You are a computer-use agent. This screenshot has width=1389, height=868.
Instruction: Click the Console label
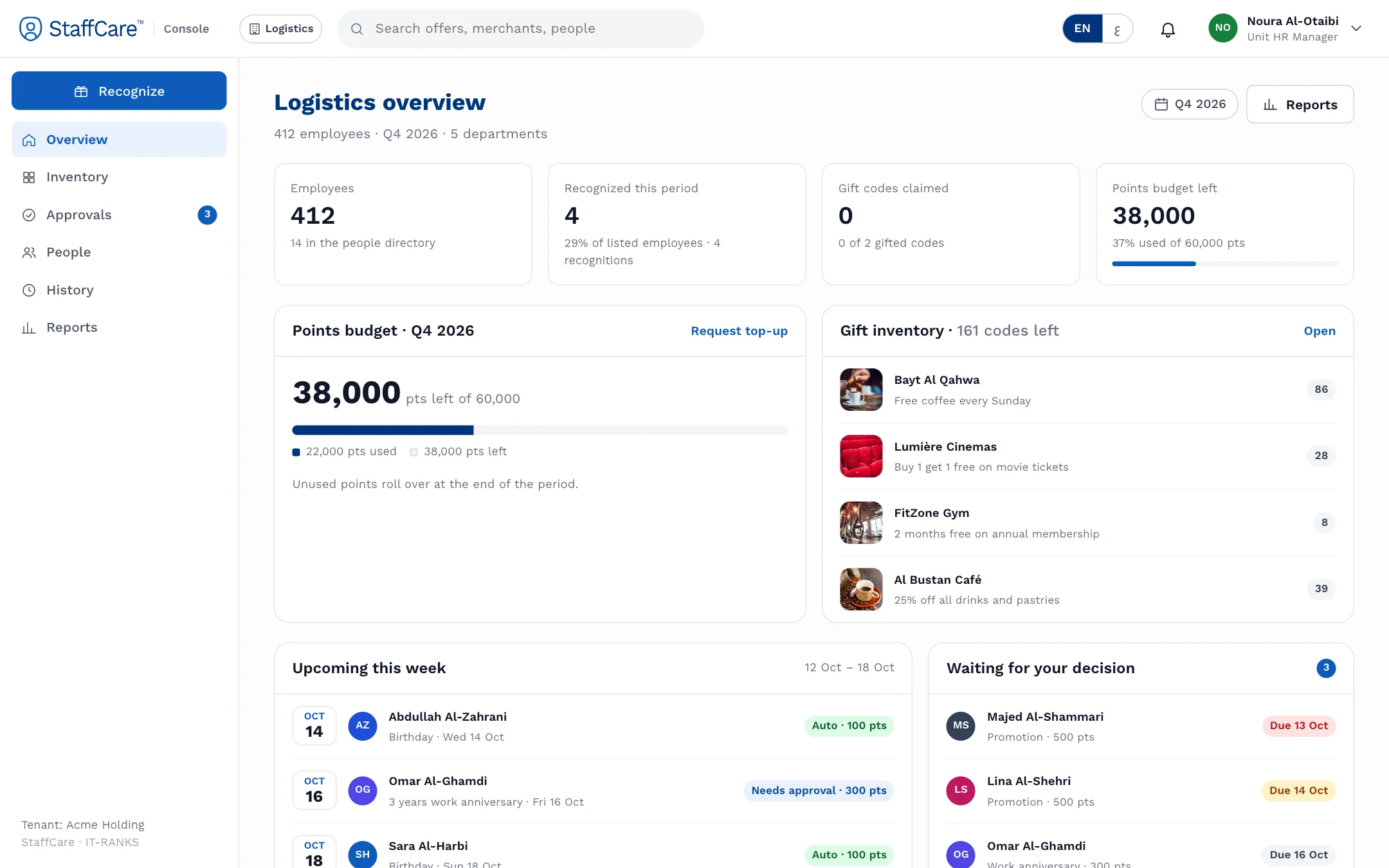pyautogui.click(x=186, y=29)
